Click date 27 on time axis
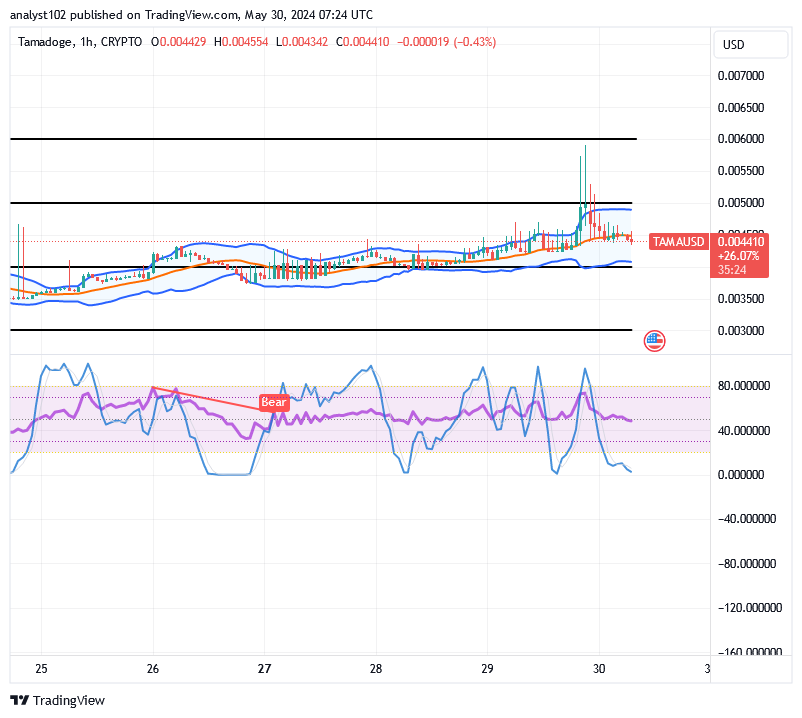Screen dimensions: 802x718 264,668
